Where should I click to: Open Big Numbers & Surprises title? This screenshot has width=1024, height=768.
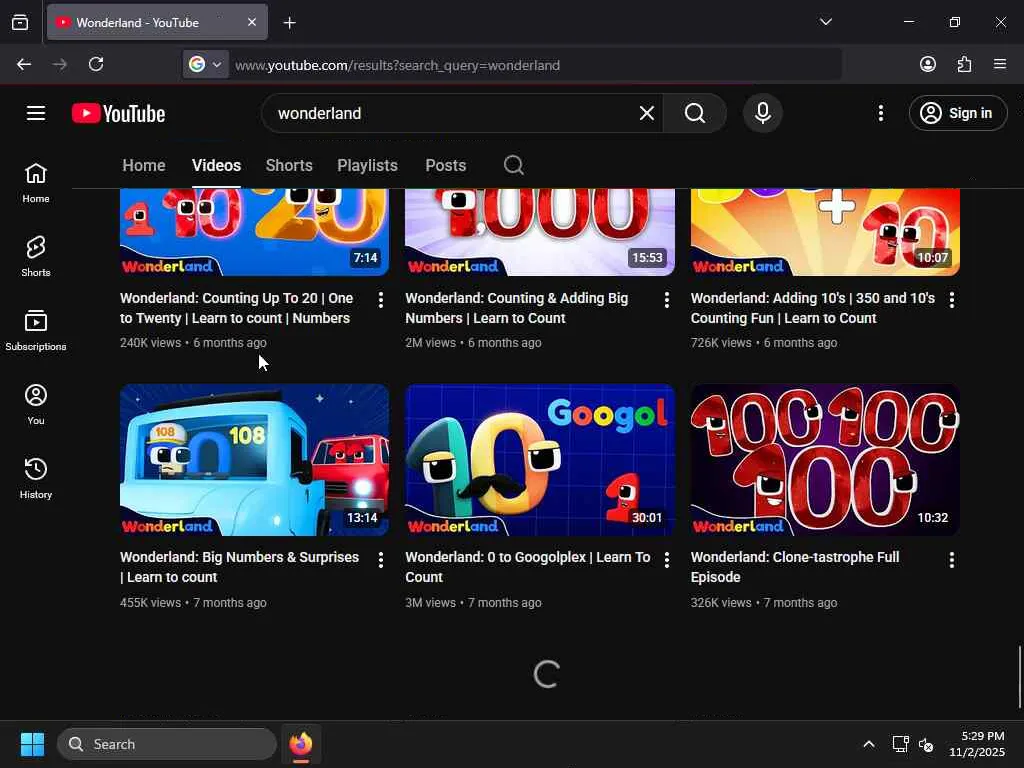pyautogui.click(x=240, y=567)
